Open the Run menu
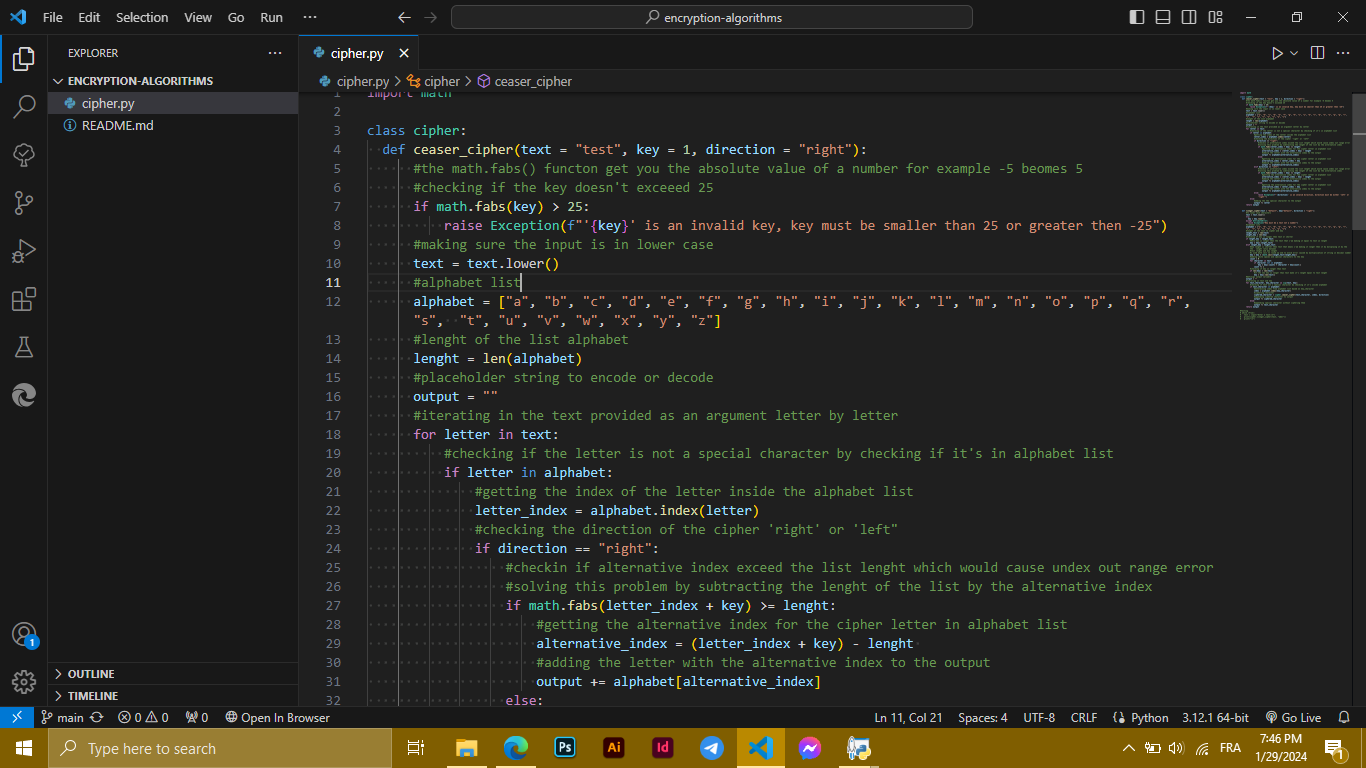 tap(271, 17)
